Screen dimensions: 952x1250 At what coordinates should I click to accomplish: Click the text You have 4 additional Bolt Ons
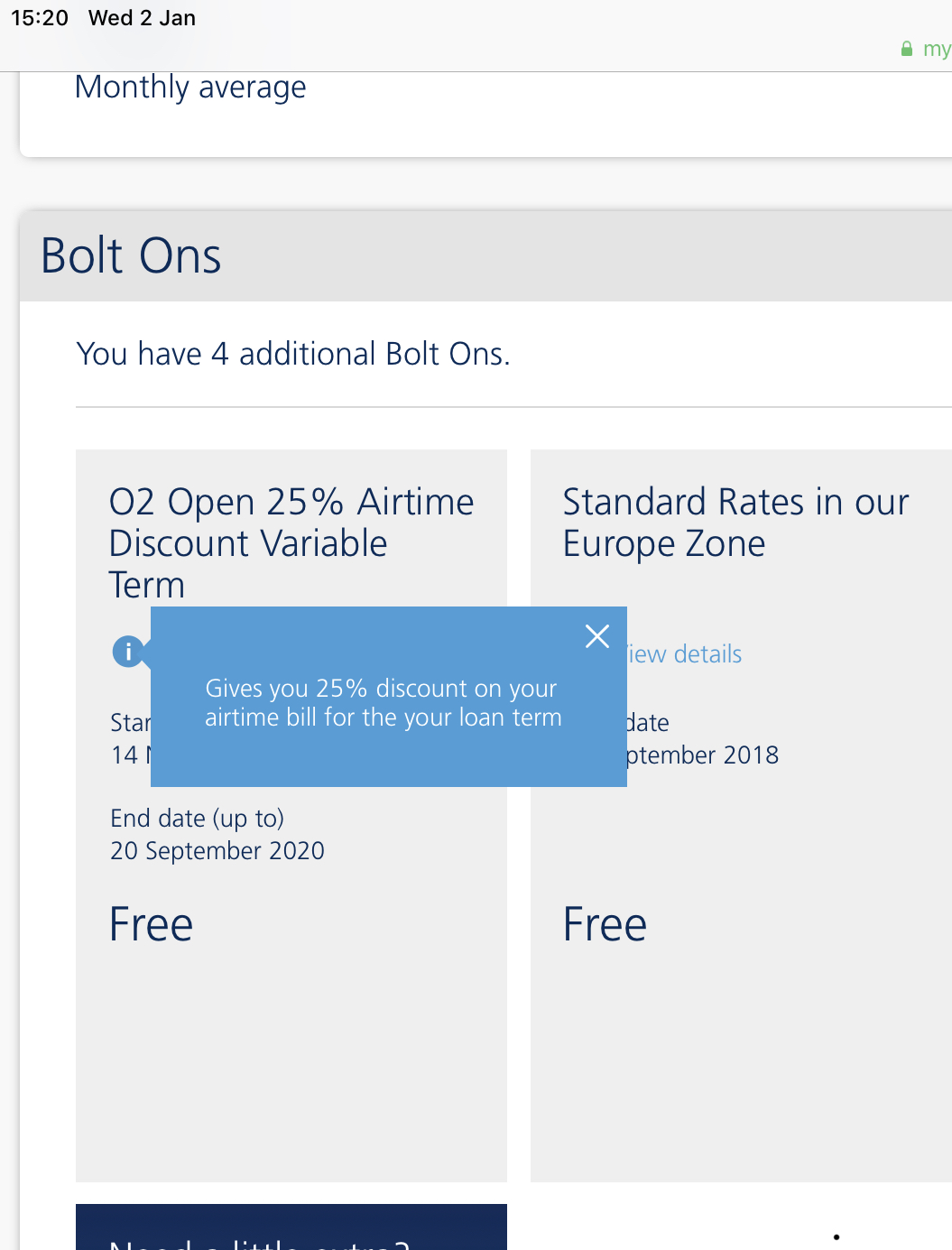point(292,354)
